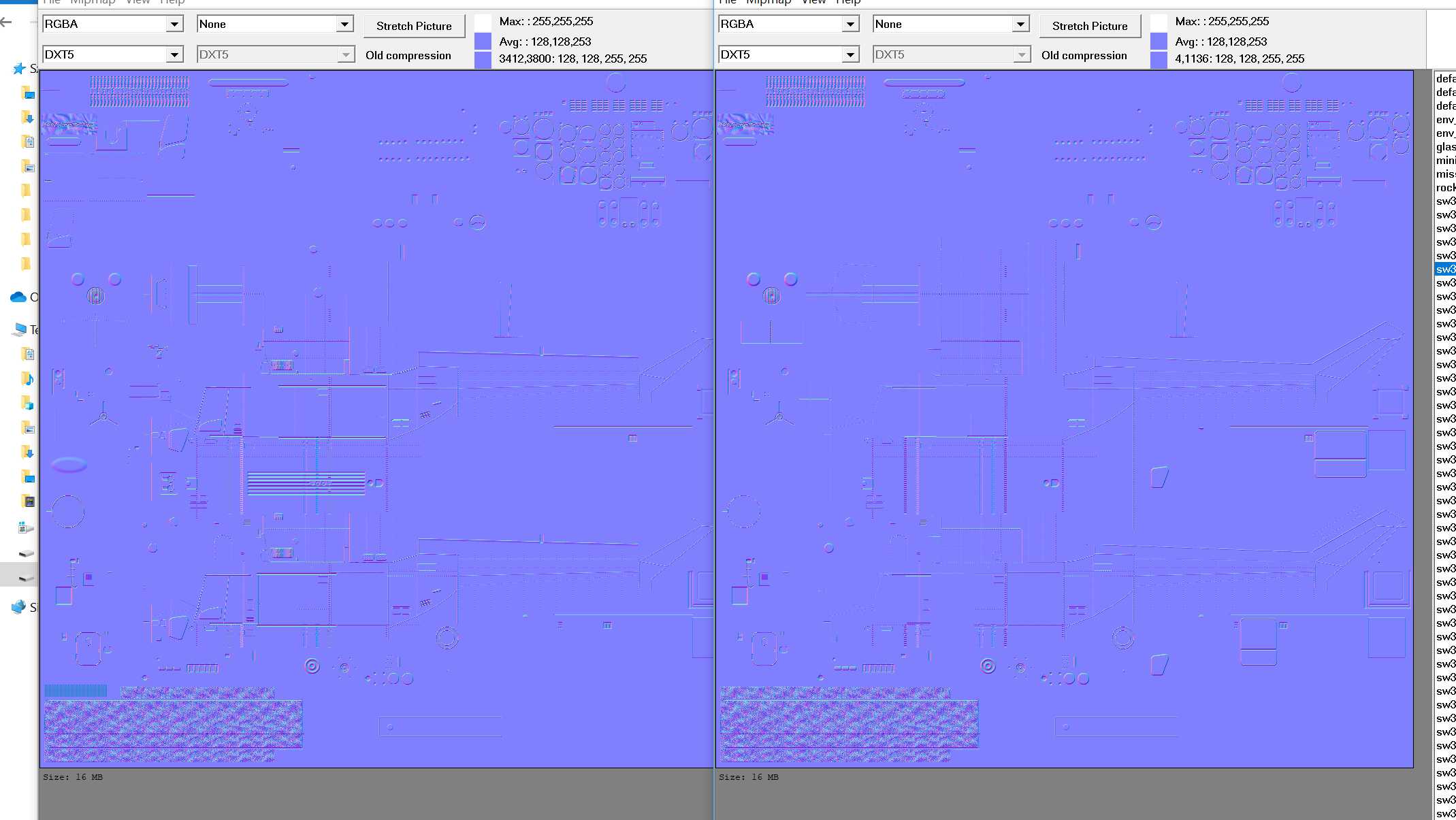Viewport: 1456px width, 820px height.
Task: Open the Pictures folder under Quick access
Action: [27, 166]
